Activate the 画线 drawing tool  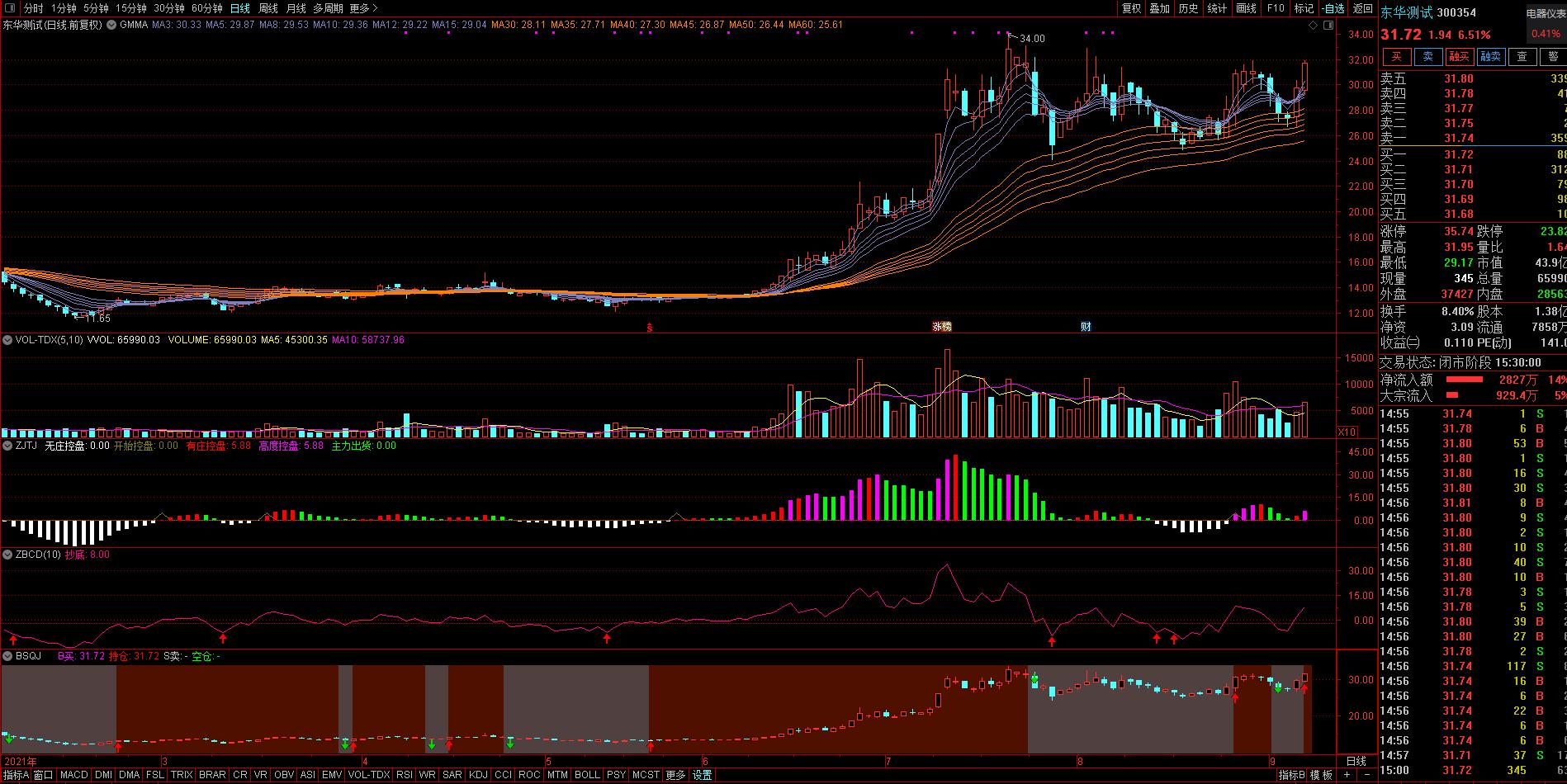pyautogui.click(x=1247, y=8)
